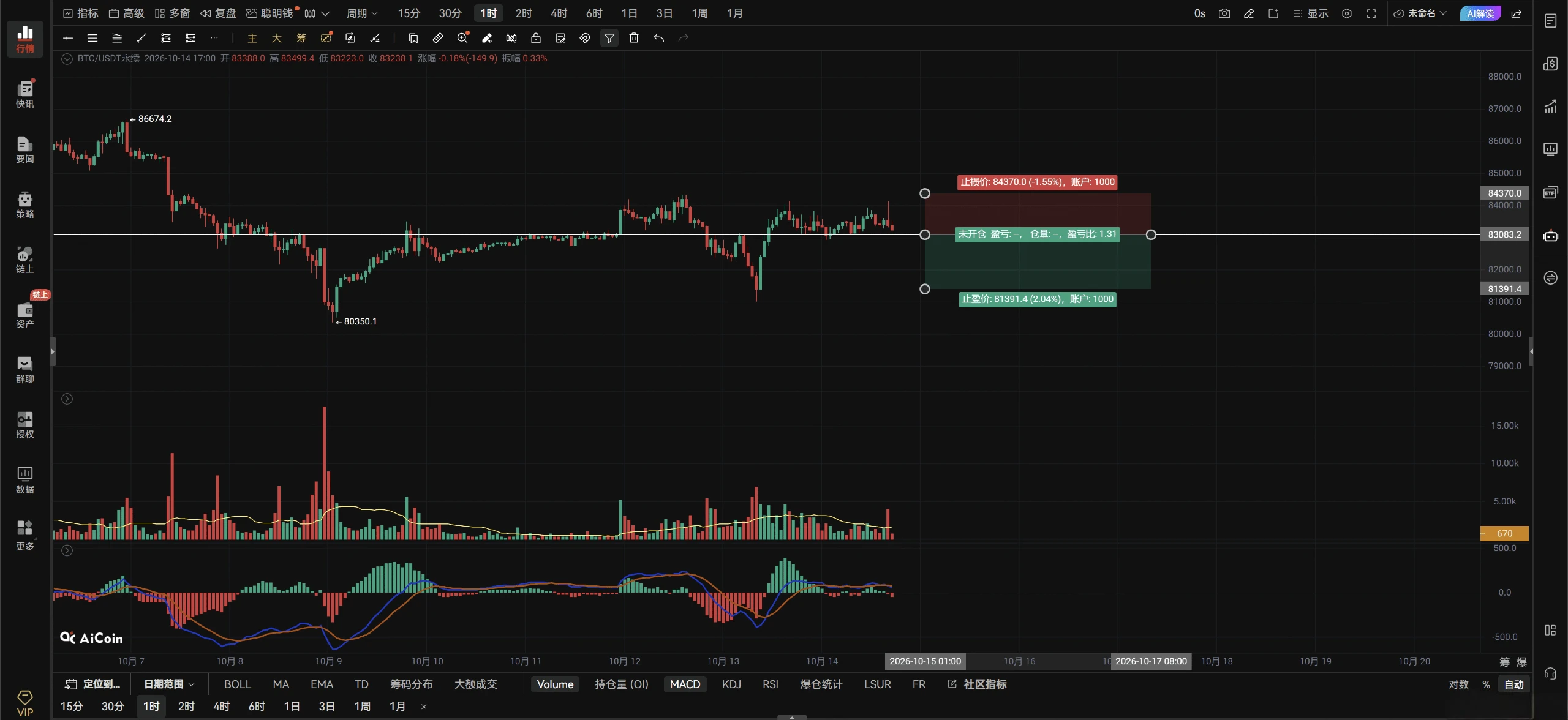Viewport: 1568px width, 720px height.
Task: Click the share arrow icon top right
Action: pyautogui.click(x=1517, y=13)
